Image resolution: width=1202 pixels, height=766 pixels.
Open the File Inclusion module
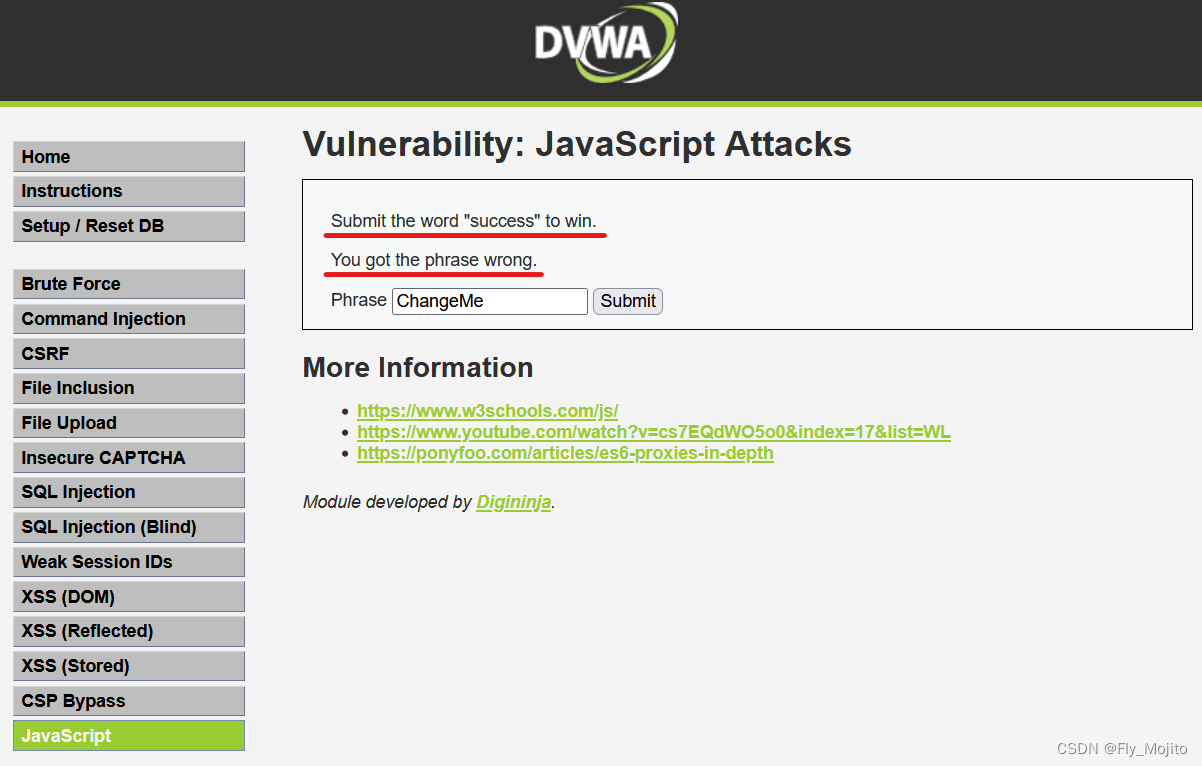(128, 387)
